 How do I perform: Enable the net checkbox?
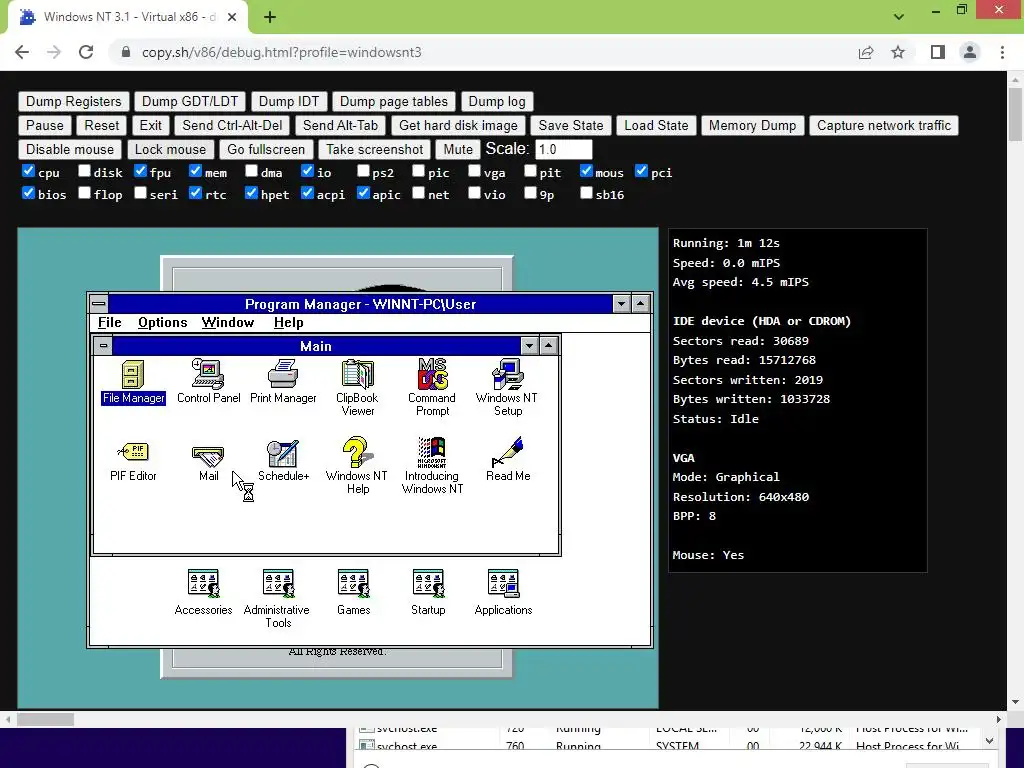pyautogui.click(x=419, y=193)
